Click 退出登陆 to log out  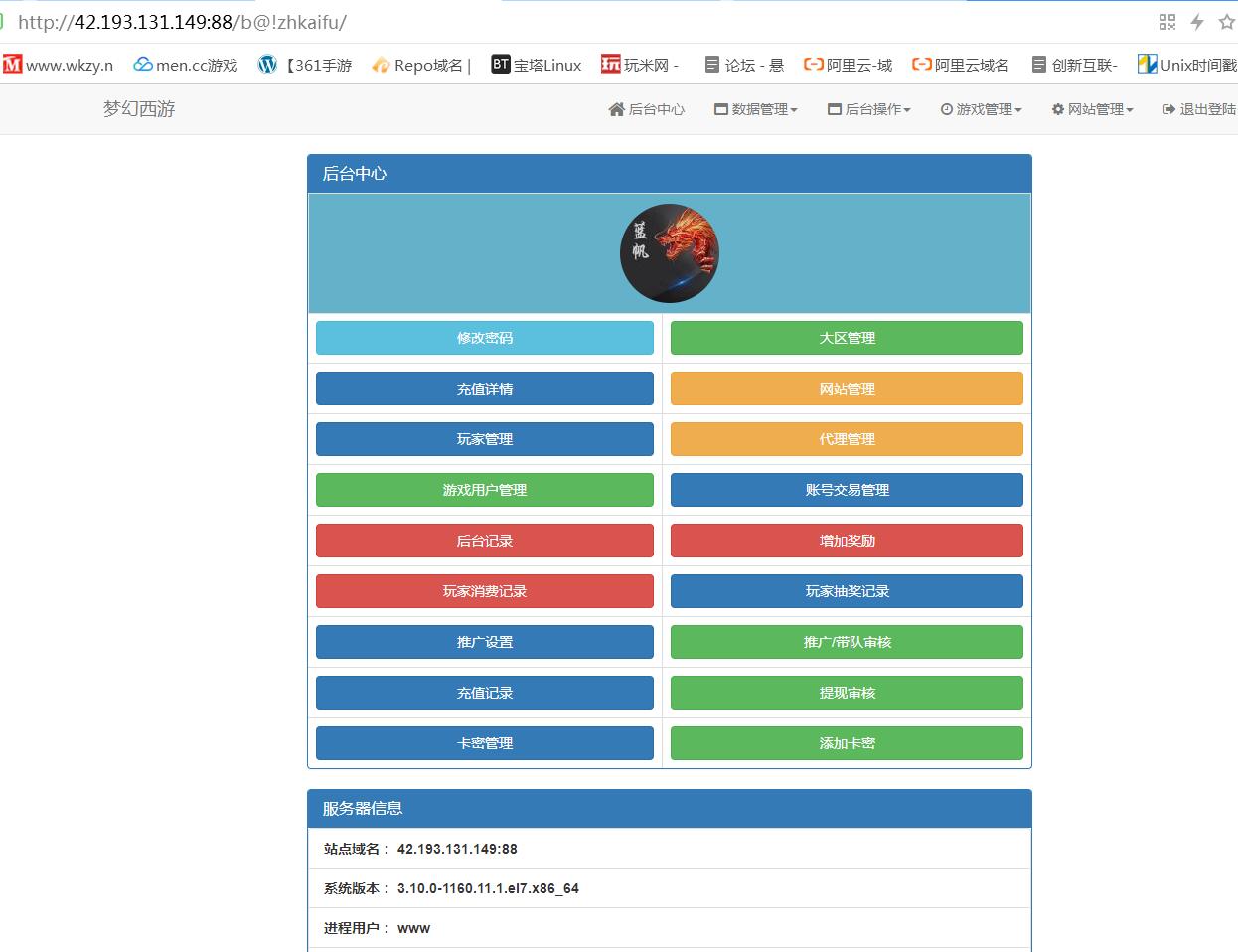[x=1199, y=109]
